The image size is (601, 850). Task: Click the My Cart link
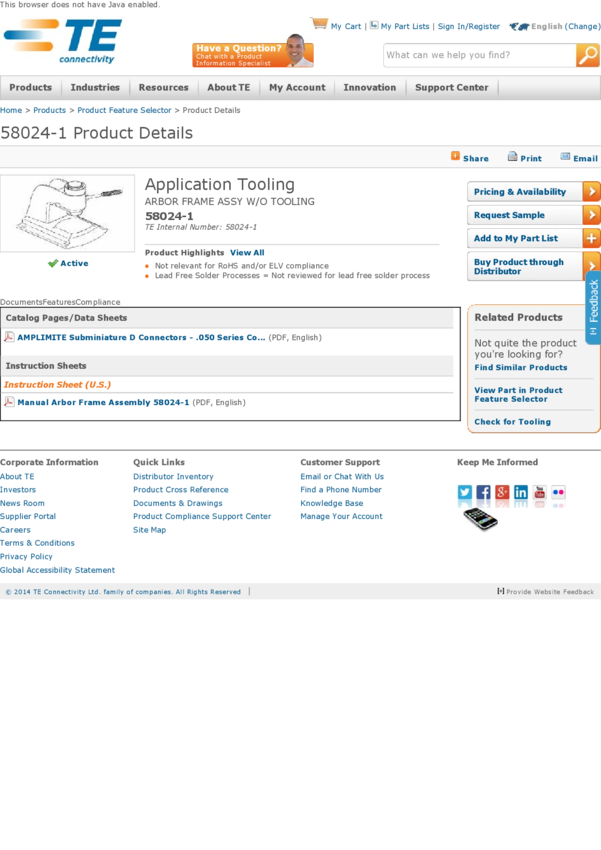pyautogui.click(x=346, y=26)
